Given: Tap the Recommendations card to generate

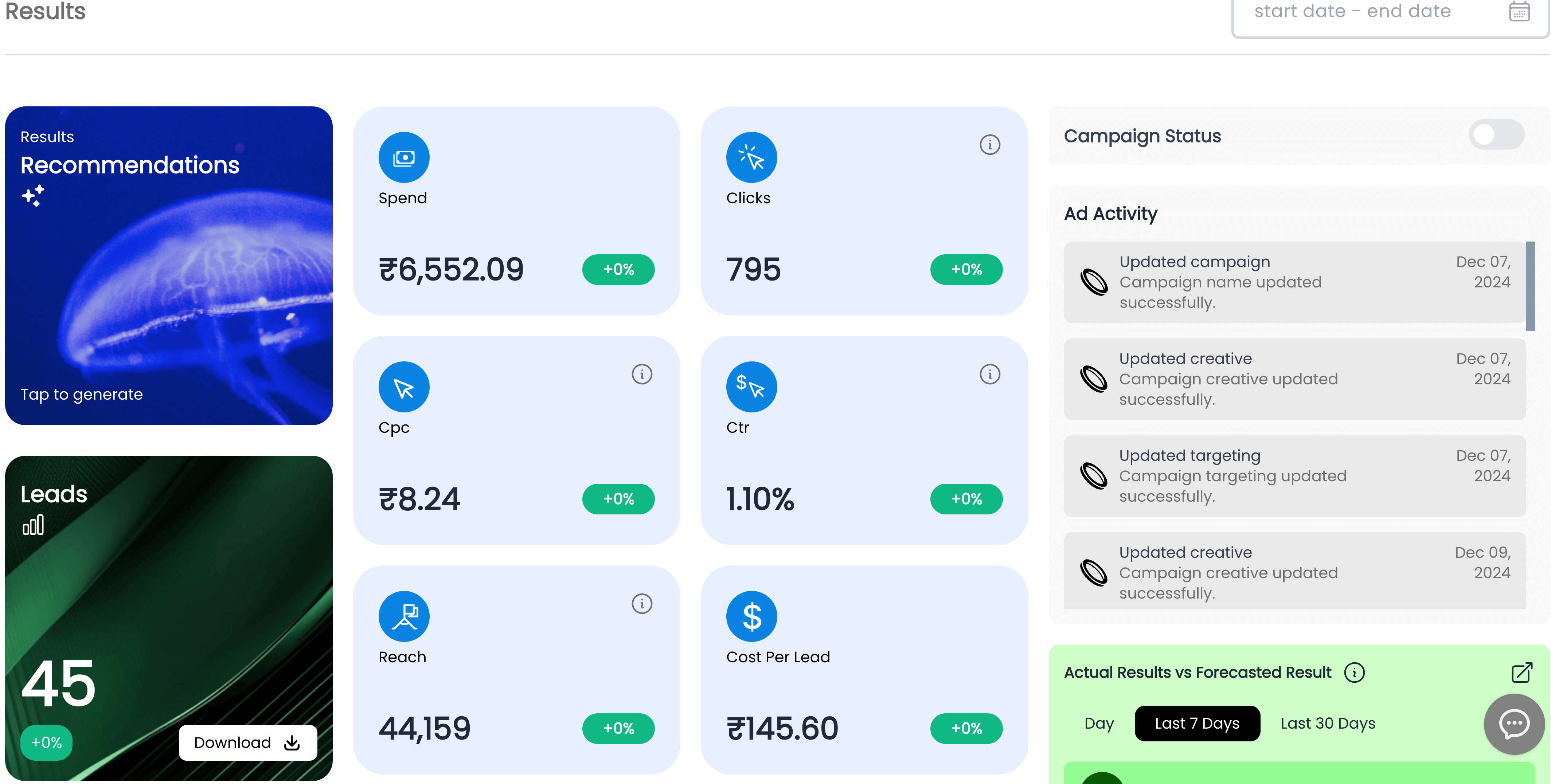Looking at the screenshot, I should (169, 265).
